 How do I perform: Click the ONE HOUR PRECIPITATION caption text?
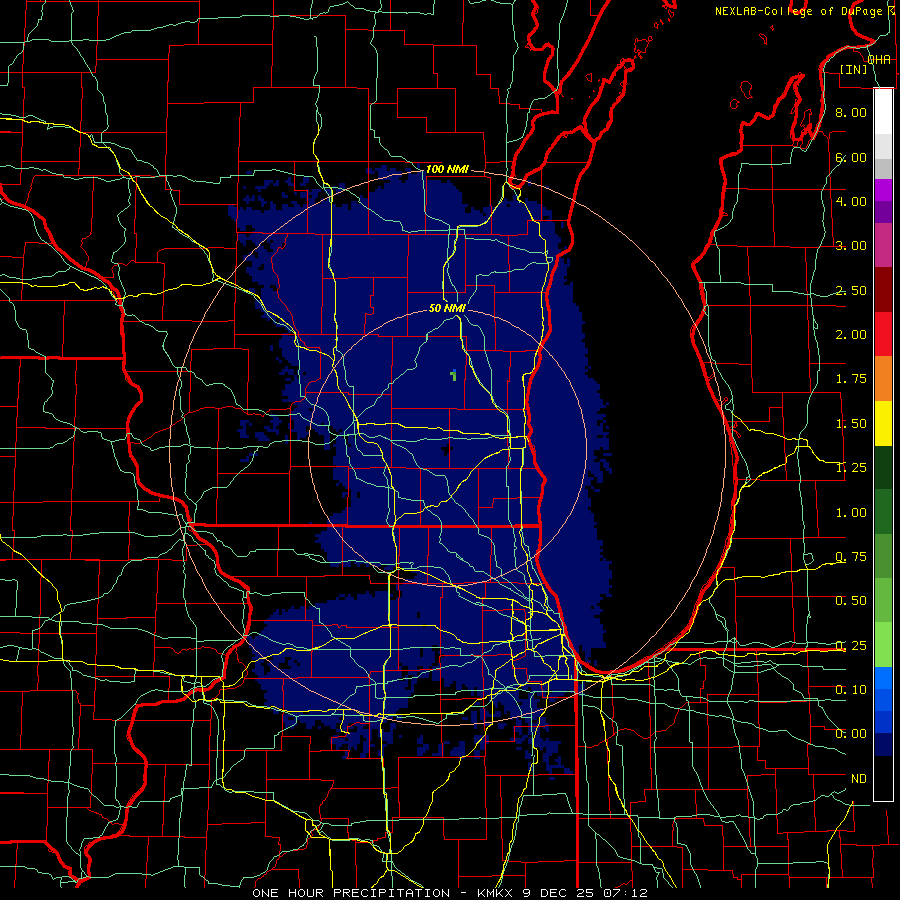pos(351,893)
